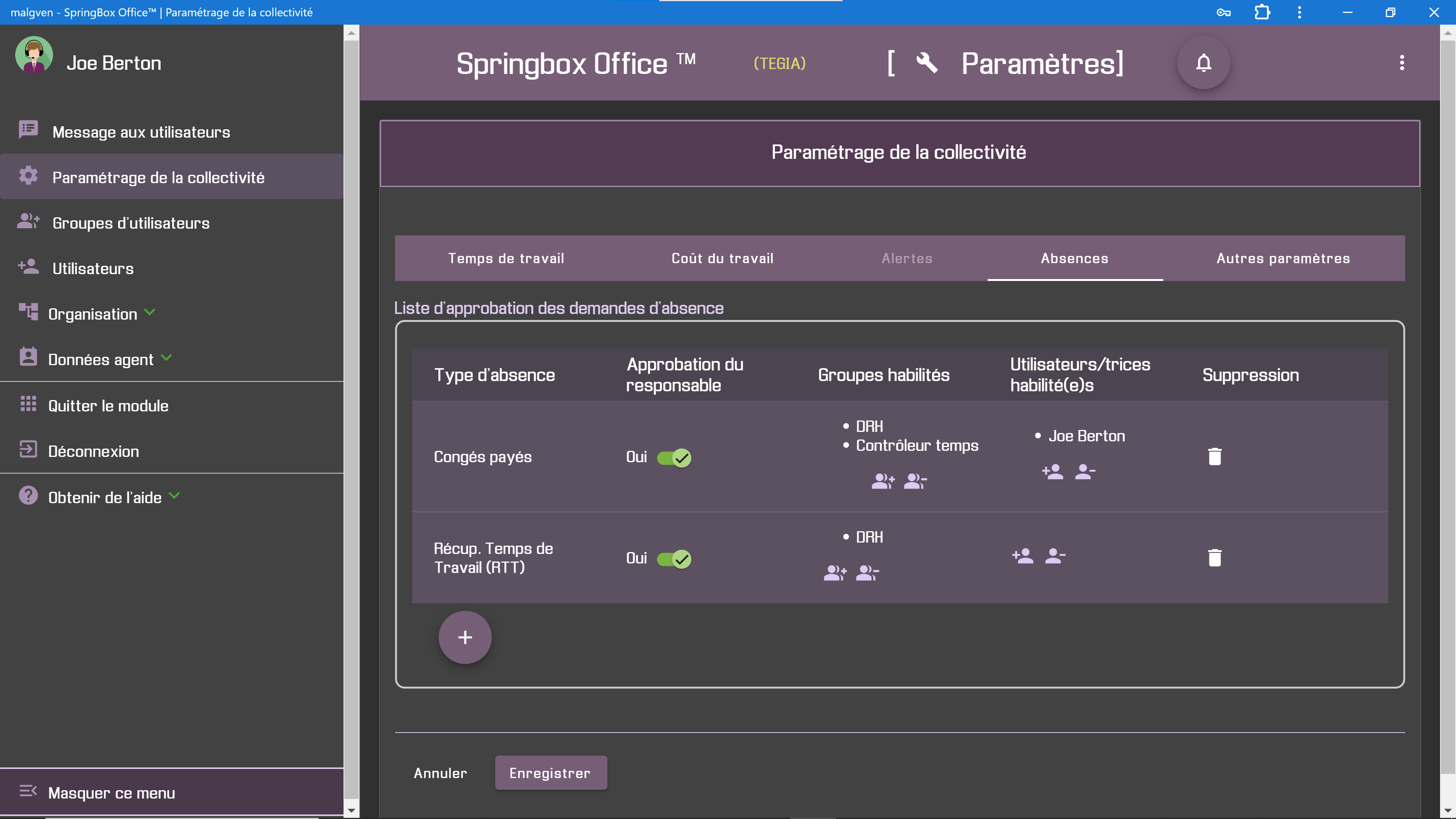Click the Groupes habilités column header
Screen dimensions: 1456x819
(x=883, y=375)
